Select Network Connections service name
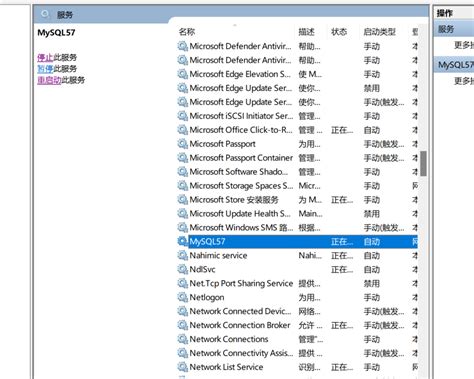 229,339
